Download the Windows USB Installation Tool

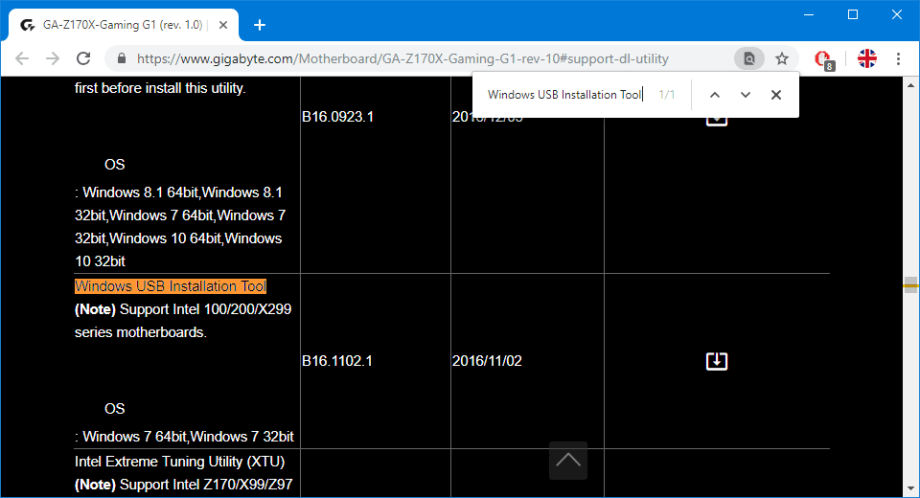click(716, 361)
